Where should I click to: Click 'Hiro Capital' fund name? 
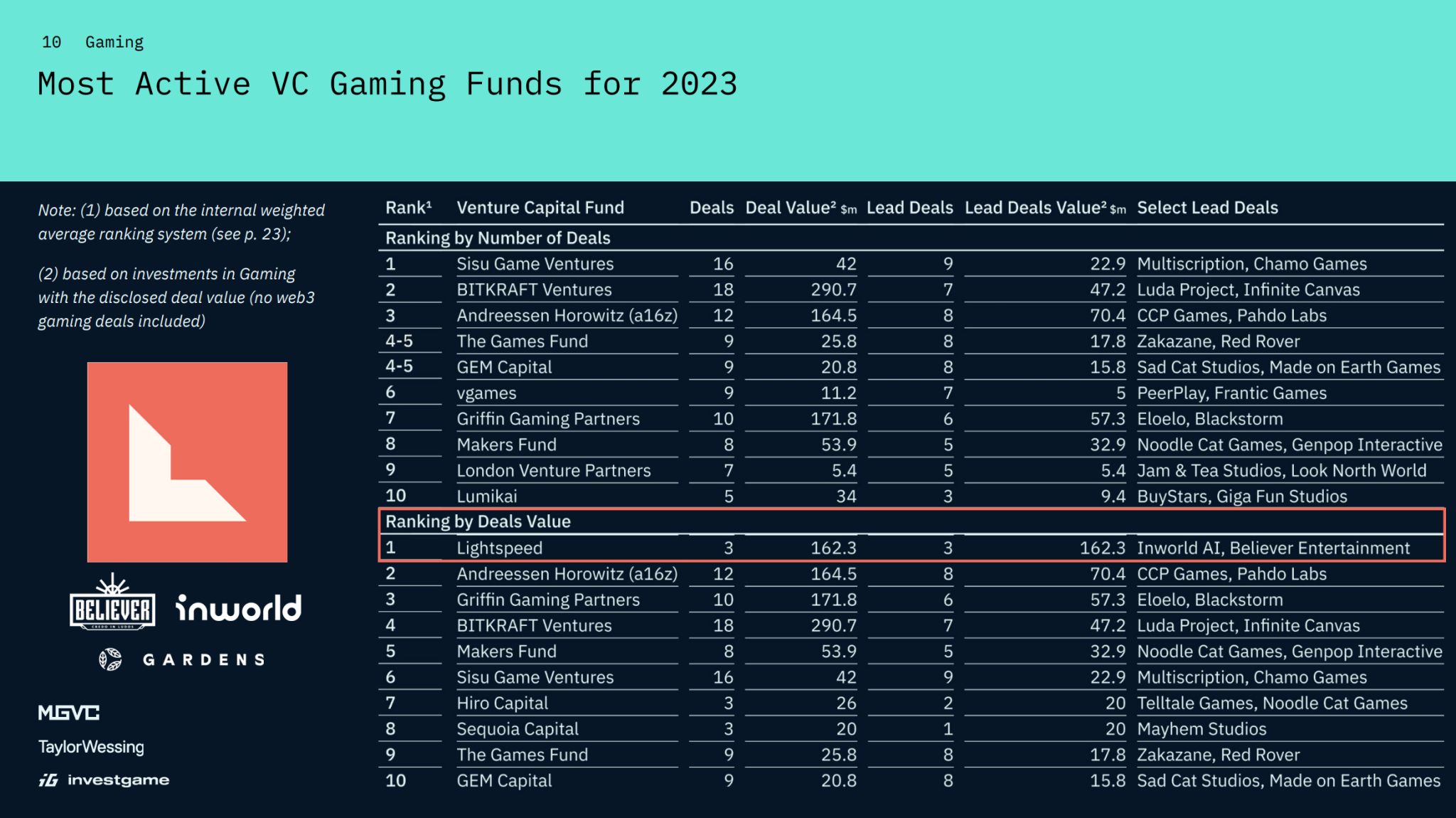coord(502,703)
